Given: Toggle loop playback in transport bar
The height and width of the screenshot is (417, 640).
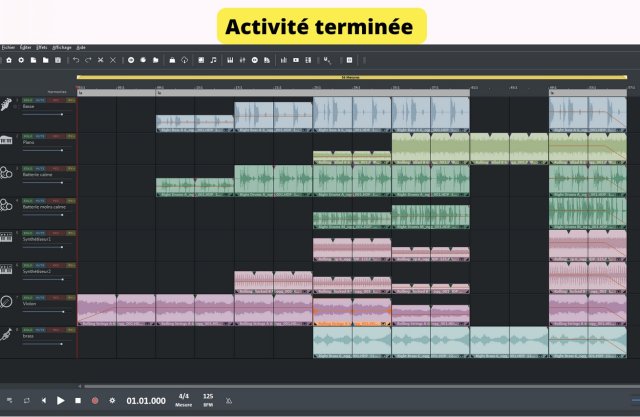Looking at the screenshot, I should (27, 400).
